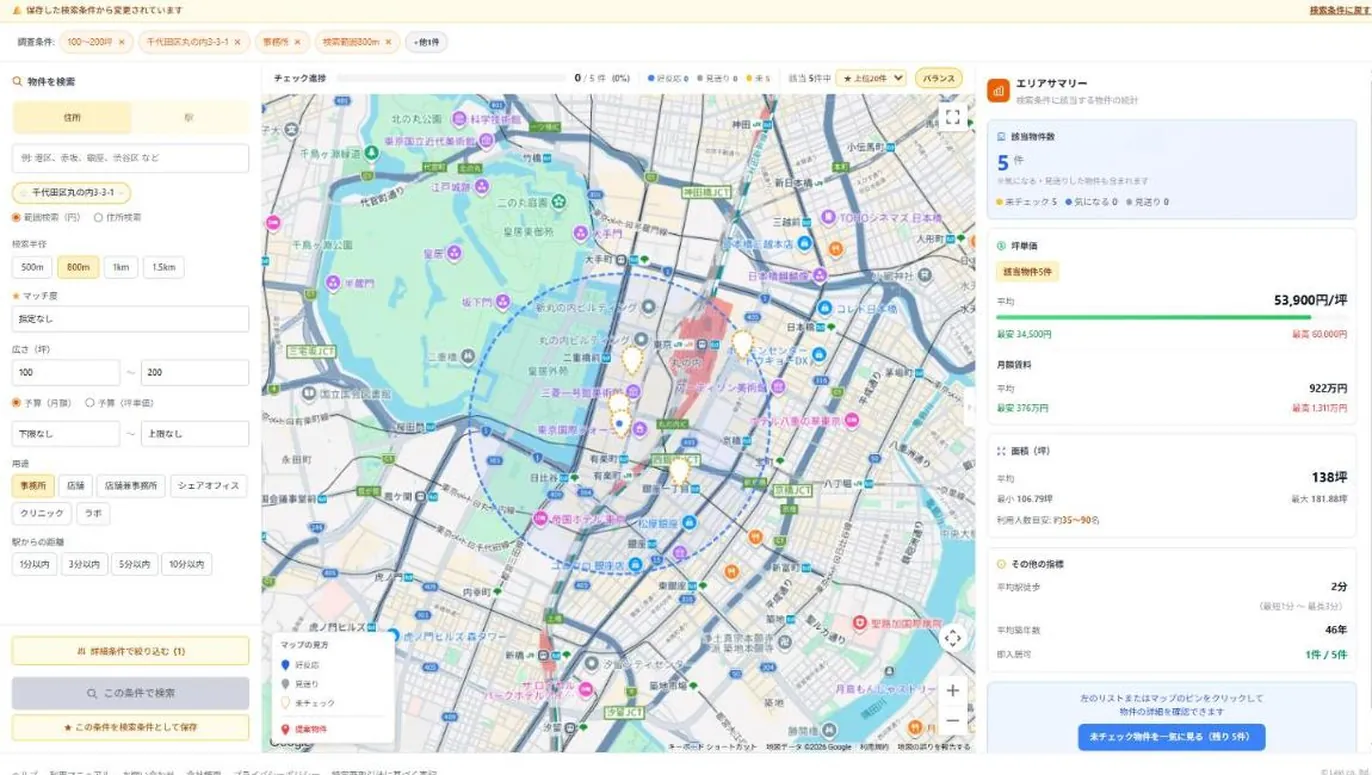1372x775 pixels.
Task: Remove the 100〜200坪 filter chip
Action: [122, 42]
